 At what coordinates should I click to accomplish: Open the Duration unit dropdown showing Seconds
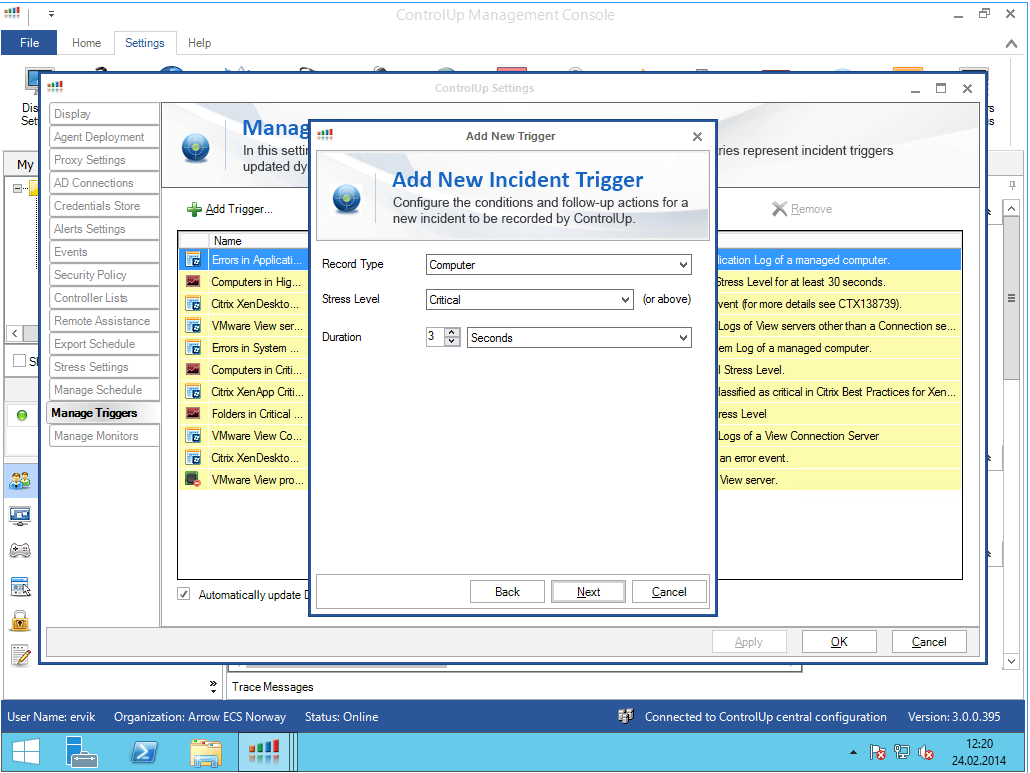[x=683, y=338]
